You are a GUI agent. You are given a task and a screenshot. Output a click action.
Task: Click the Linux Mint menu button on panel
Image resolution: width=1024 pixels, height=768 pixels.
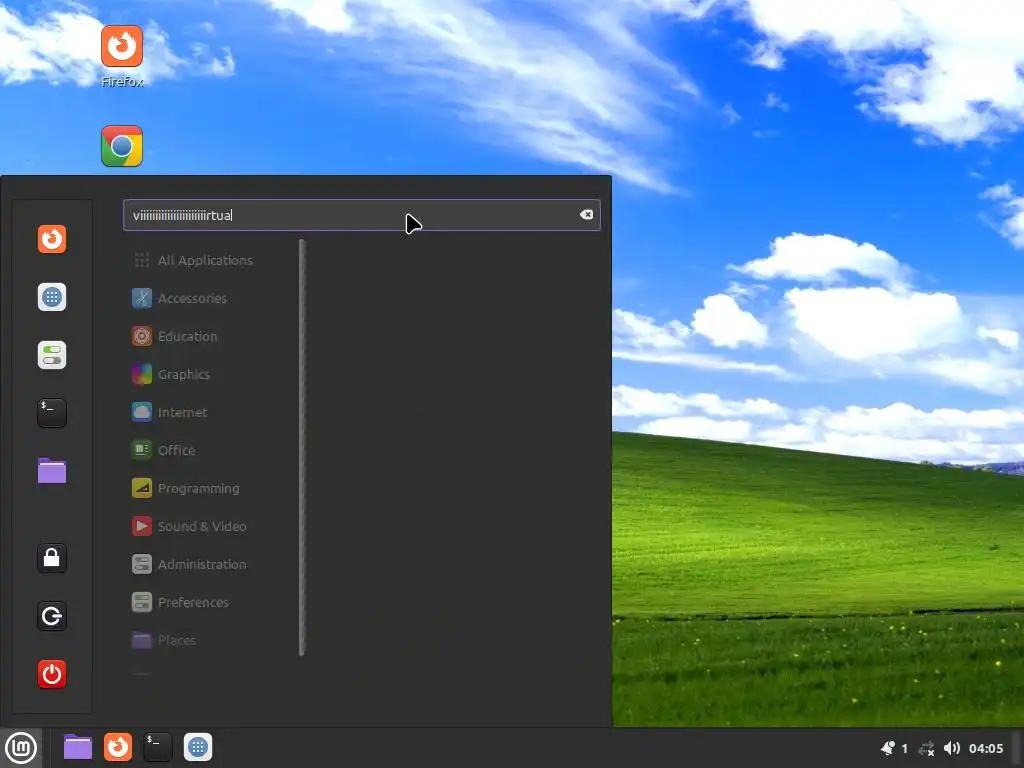point(21,748)
